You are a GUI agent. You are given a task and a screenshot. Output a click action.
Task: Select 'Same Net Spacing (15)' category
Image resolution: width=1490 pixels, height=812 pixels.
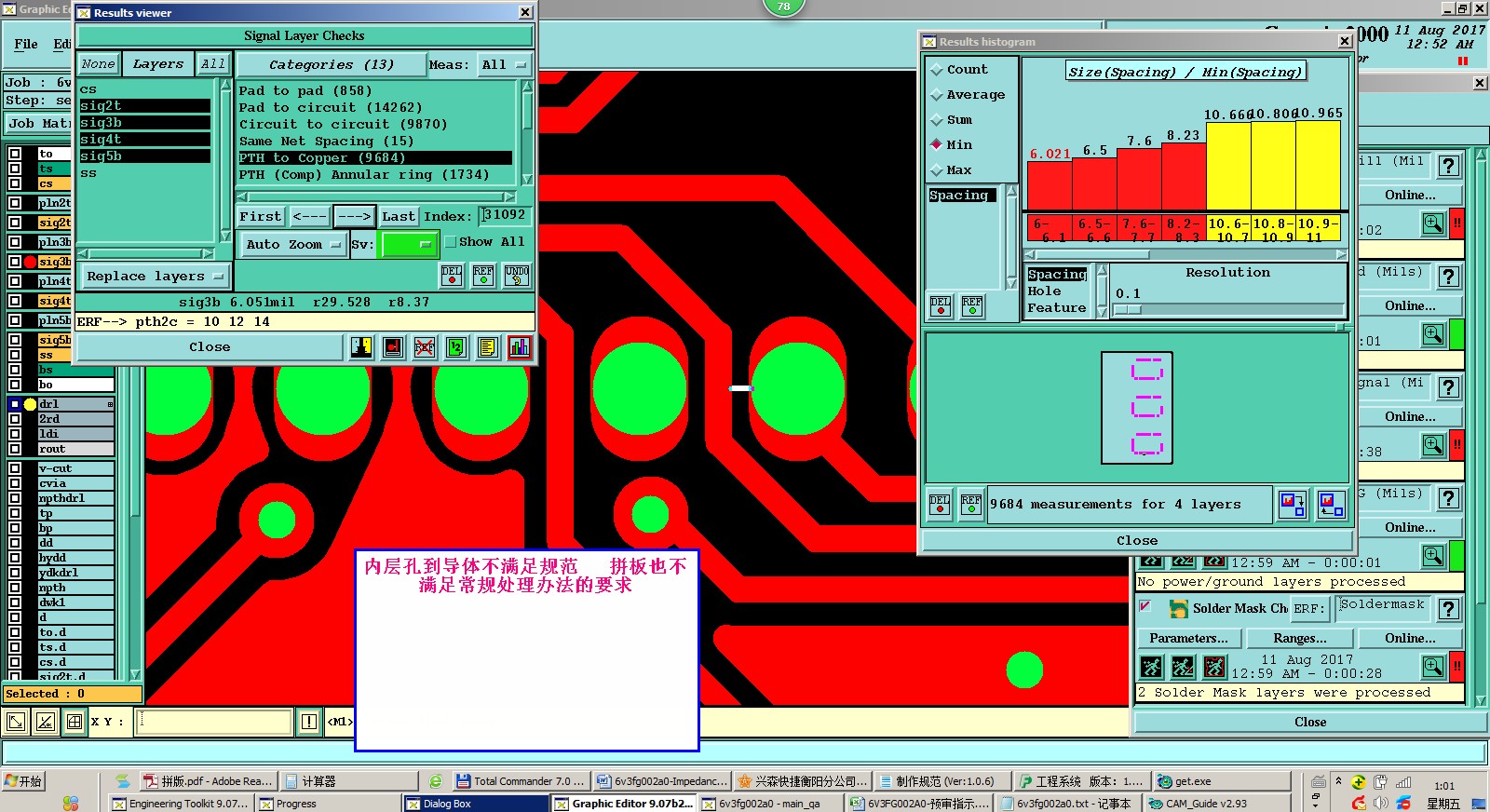[326, 142]
